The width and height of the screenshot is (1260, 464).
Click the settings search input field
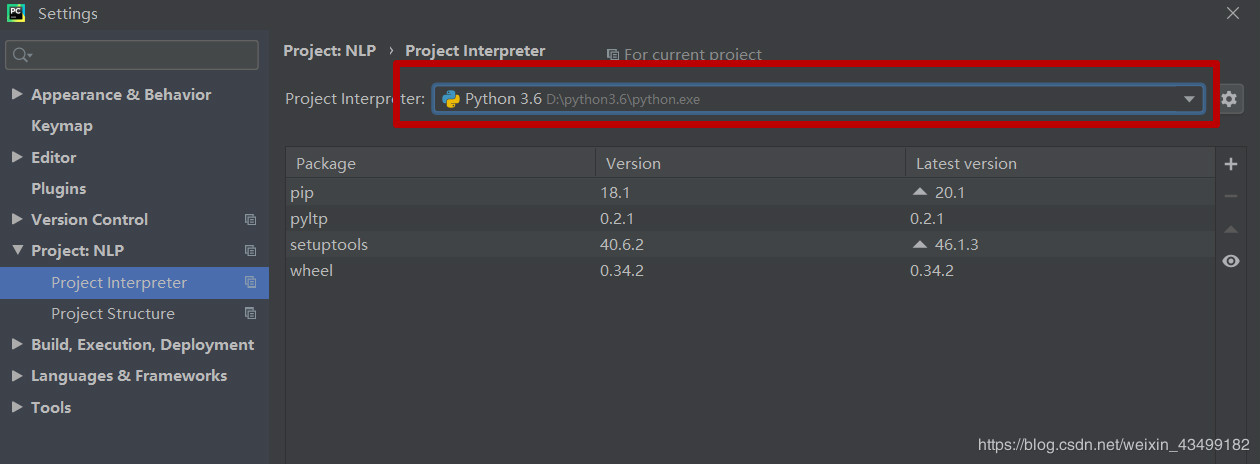(x=140, y=55)
